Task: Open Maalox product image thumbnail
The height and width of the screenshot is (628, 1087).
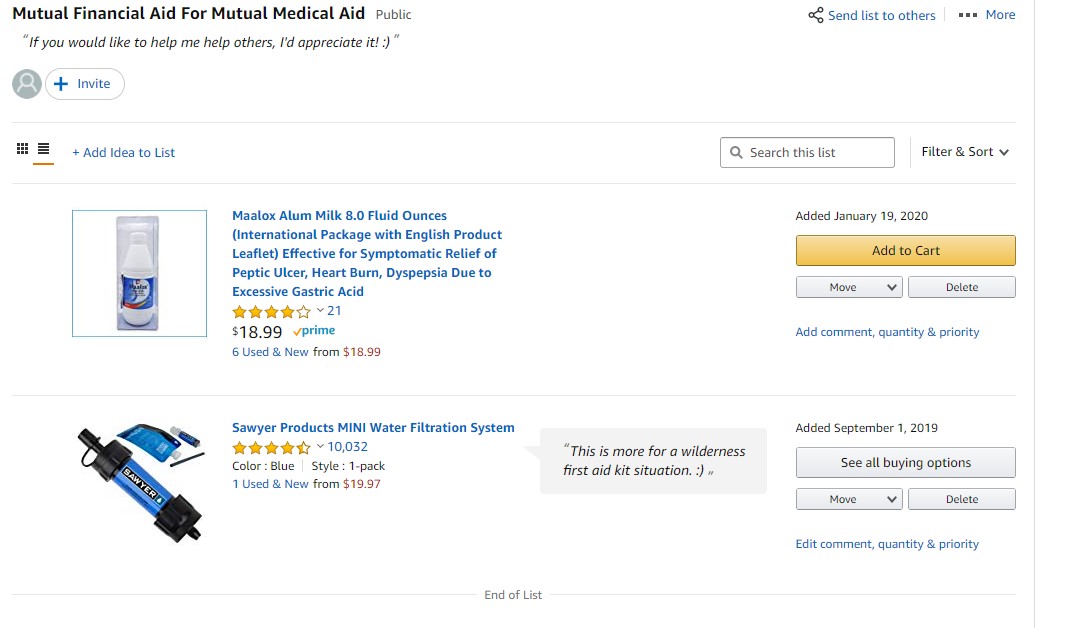Action: pos(139,273)
